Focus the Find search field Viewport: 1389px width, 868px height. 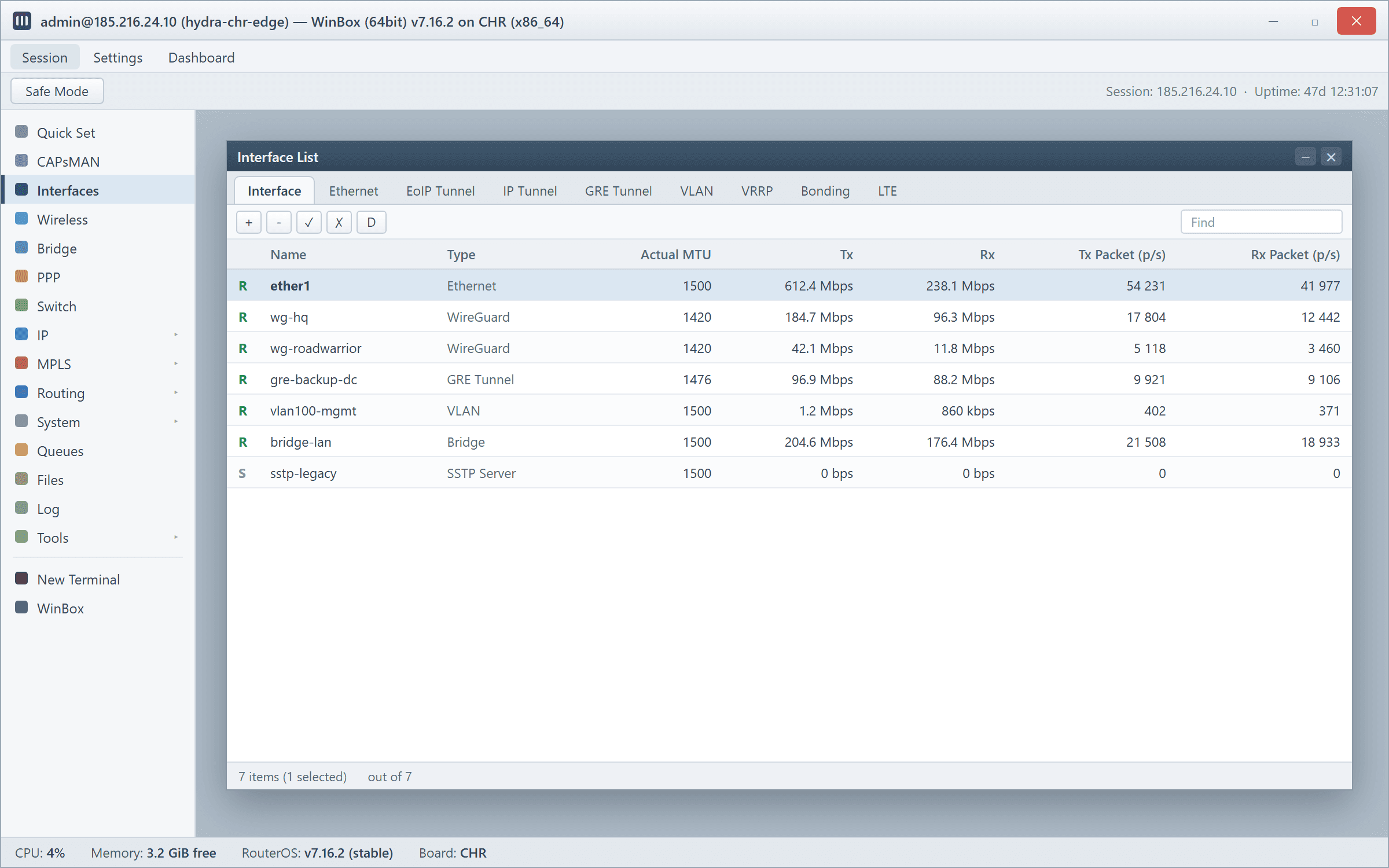(1261, 222)
